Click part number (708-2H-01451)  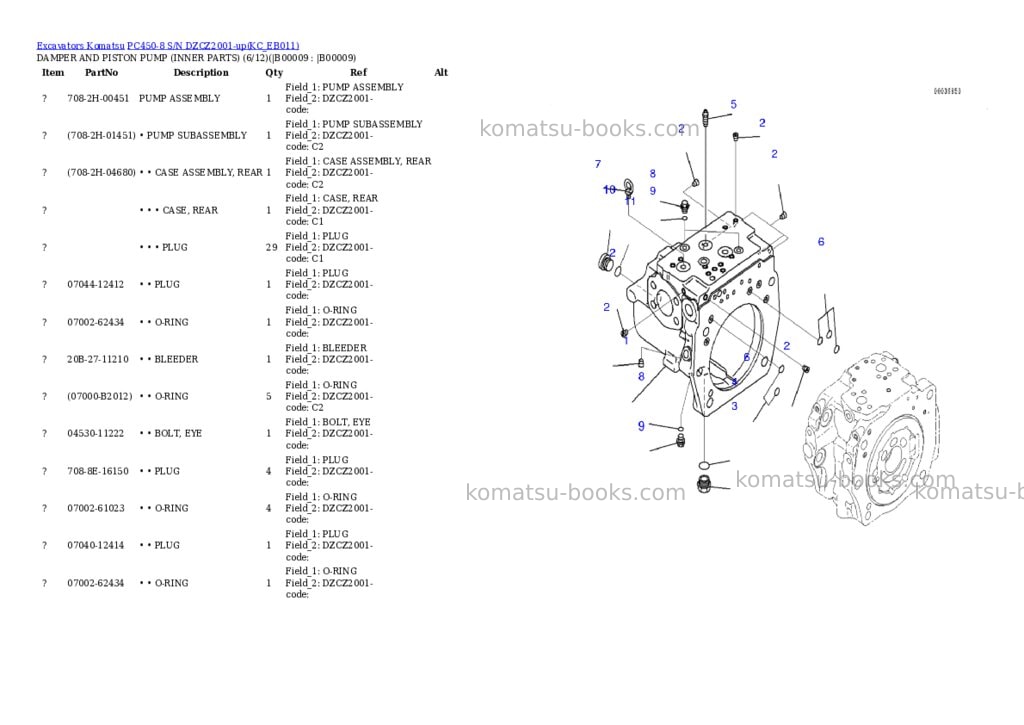(101, 136)
